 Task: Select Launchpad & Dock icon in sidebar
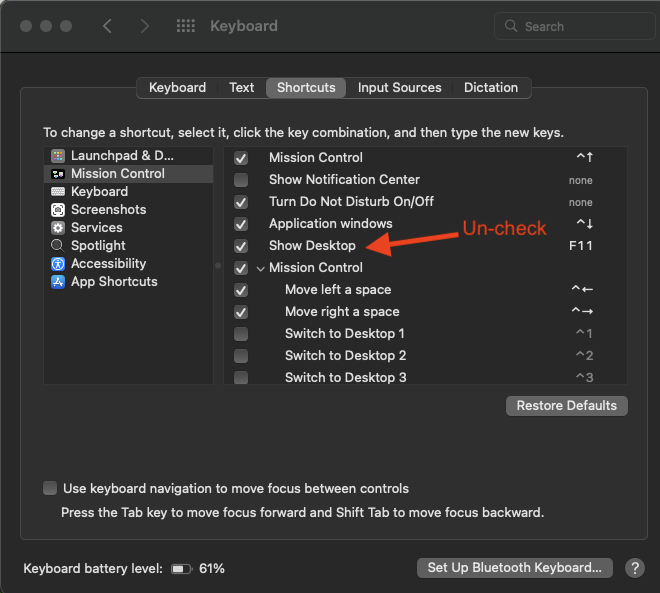58,156
